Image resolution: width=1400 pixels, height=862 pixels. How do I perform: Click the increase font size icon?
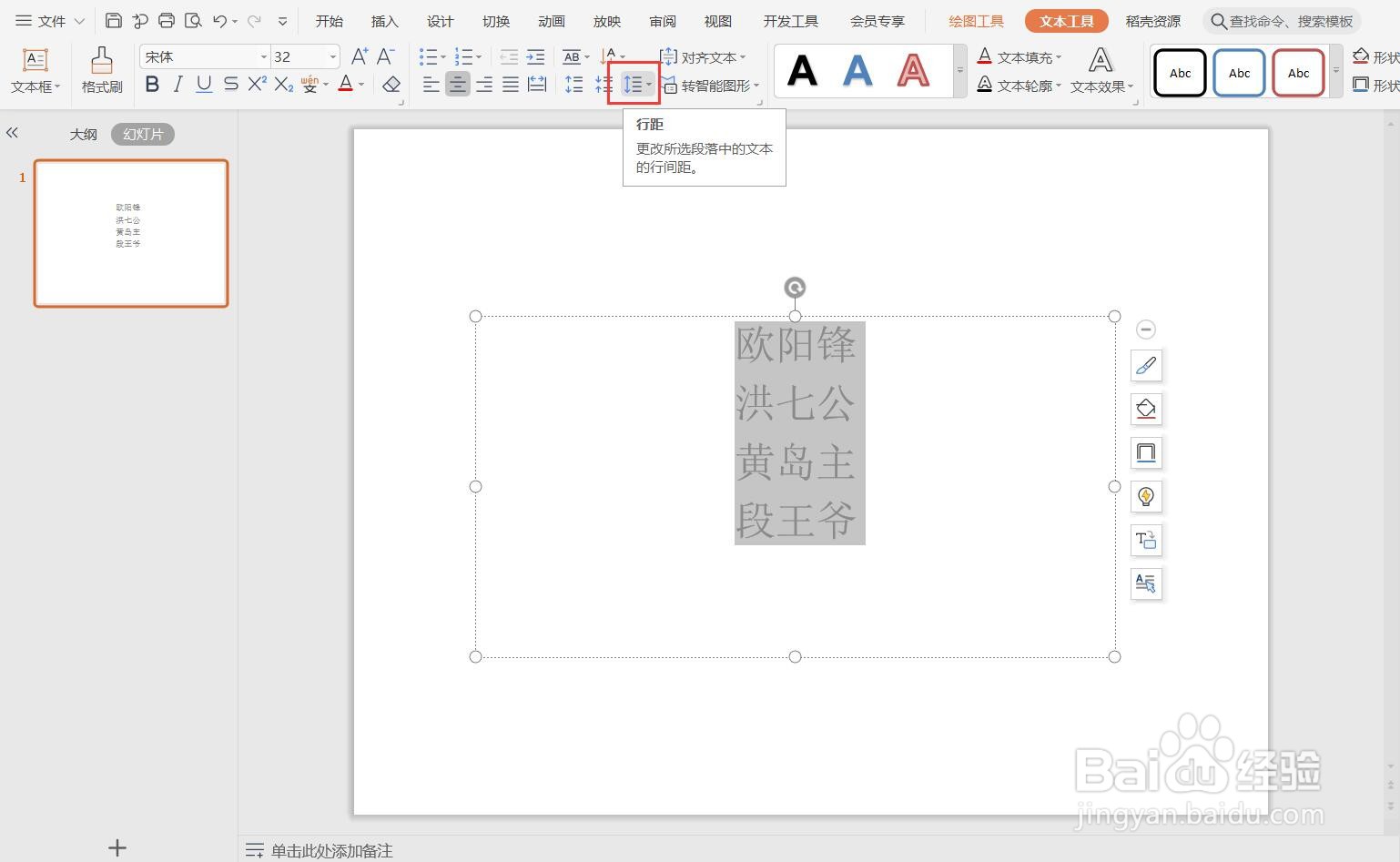click(360, 56)
